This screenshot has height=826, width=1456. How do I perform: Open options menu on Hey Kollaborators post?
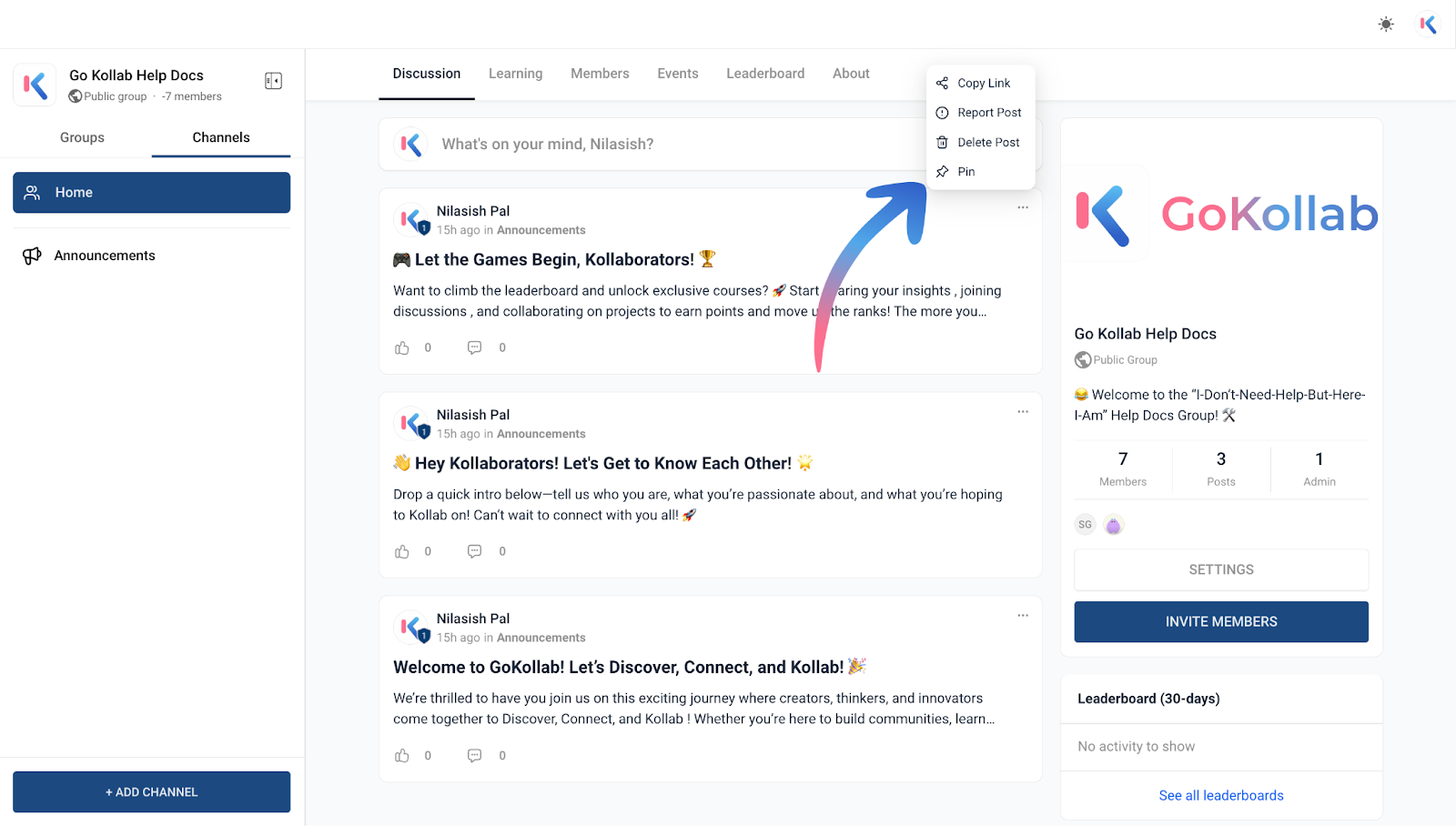[1023, 411]
